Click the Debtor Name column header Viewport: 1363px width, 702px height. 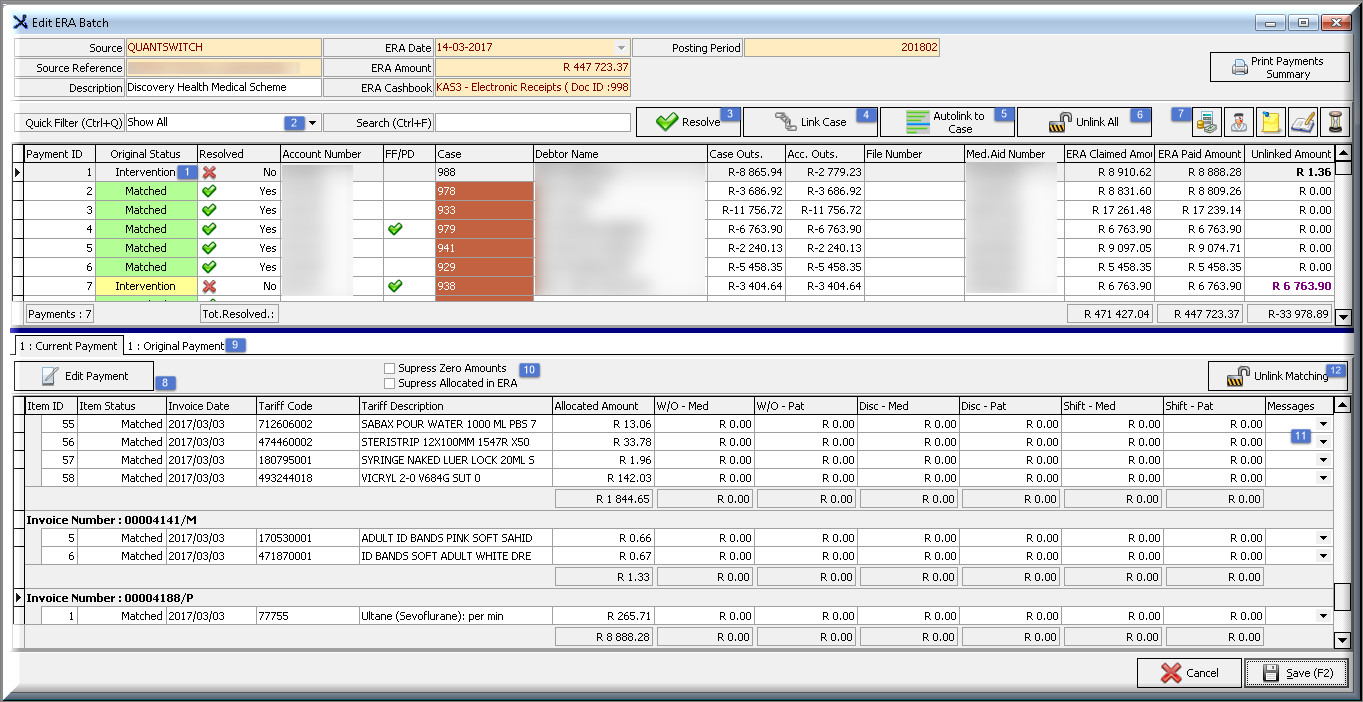[x=619, y=154]
